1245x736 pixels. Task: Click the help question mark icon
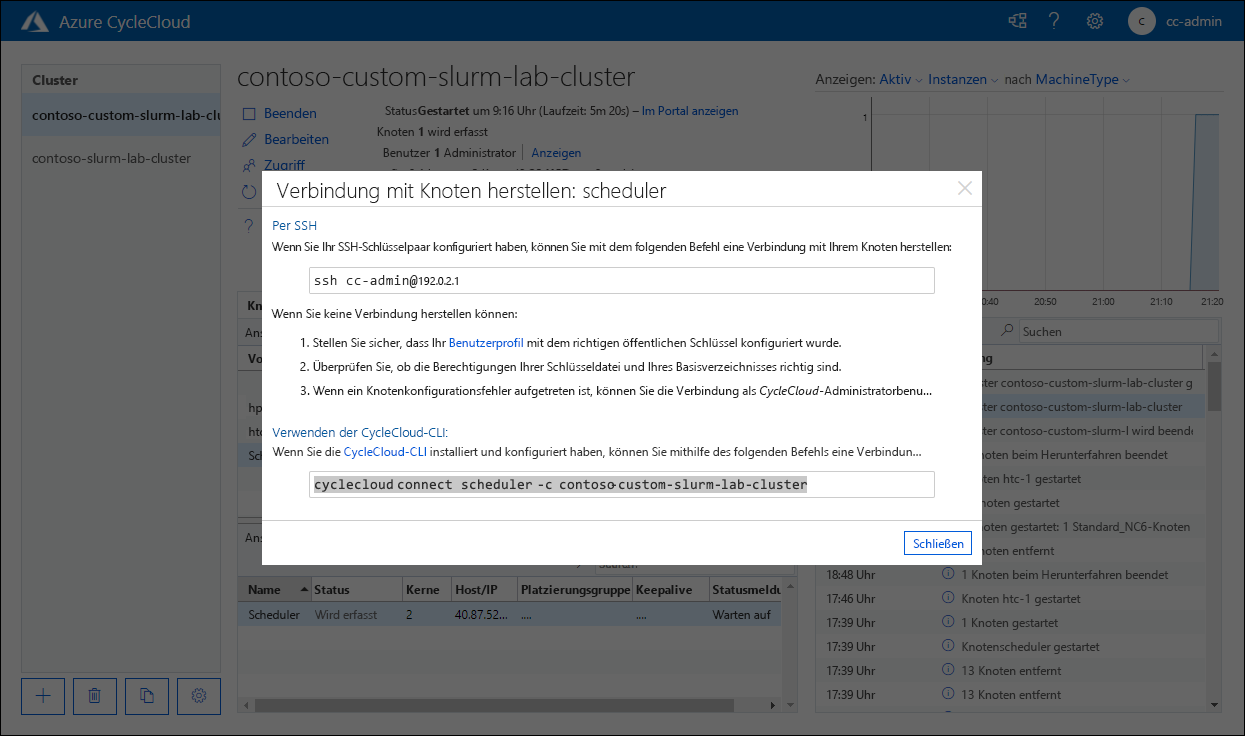coord(1054,20)
